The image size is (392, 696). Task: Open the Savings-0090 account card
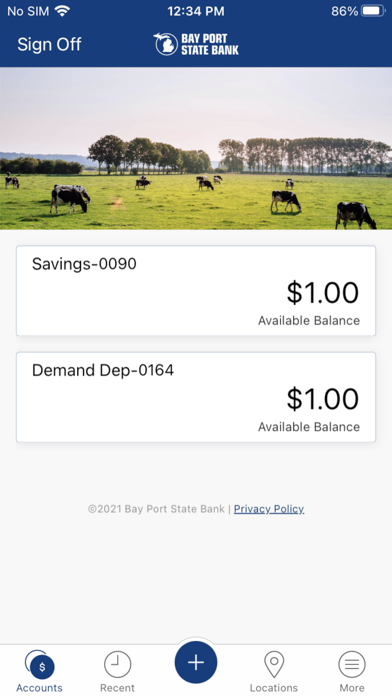tap(196, 291)
